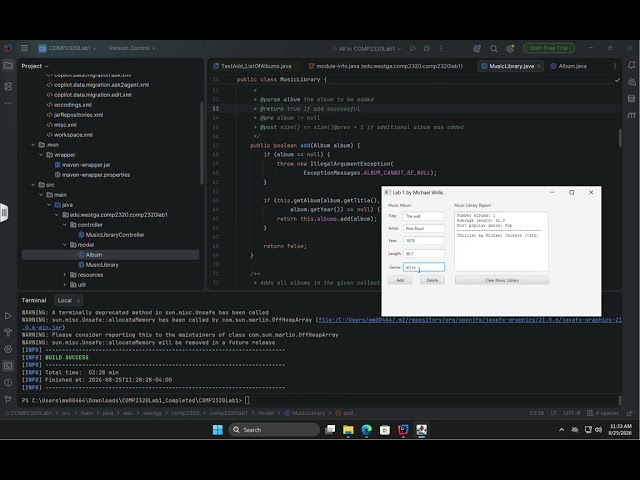The width and height of the screenshot is (640, 480).
Task: Switch to Album.java editor tab
Action: [x=568, y=66]
